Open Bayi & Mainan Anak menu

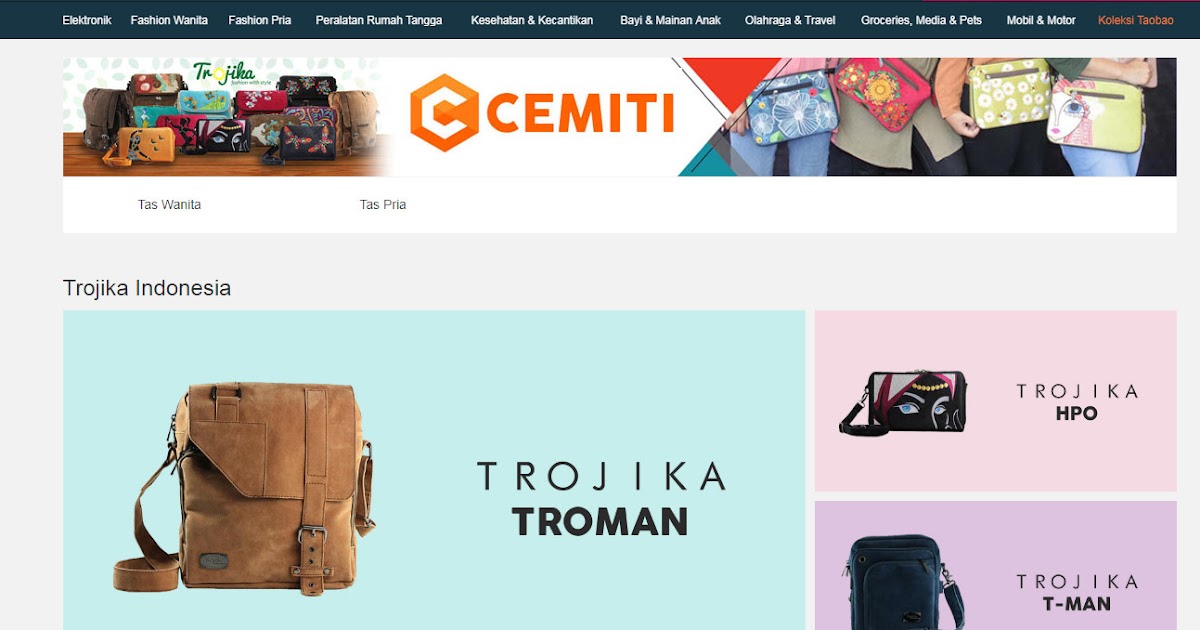670,20
